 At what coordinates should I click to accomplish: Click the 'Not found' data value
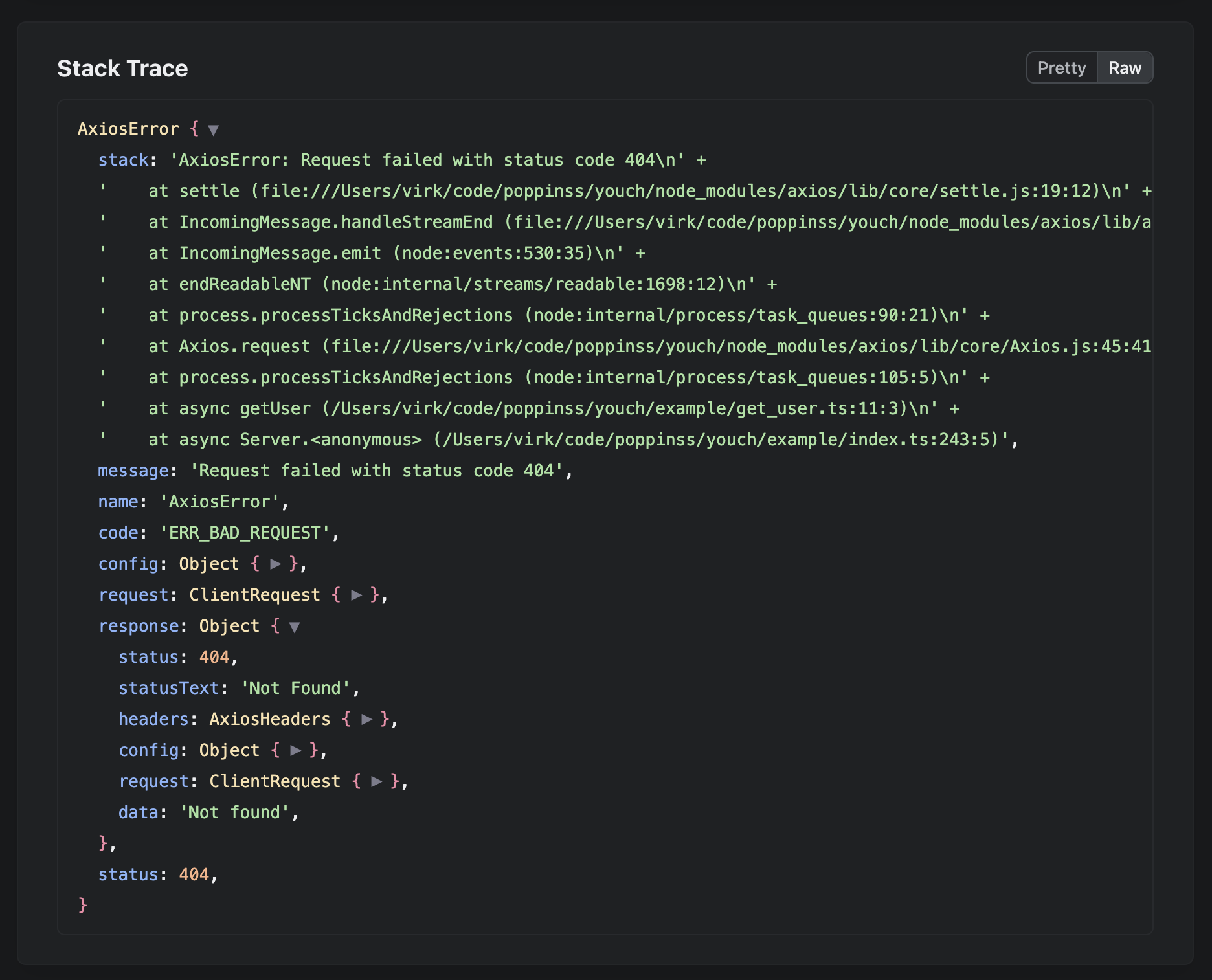pyautogui.click(x=235, y=812)
